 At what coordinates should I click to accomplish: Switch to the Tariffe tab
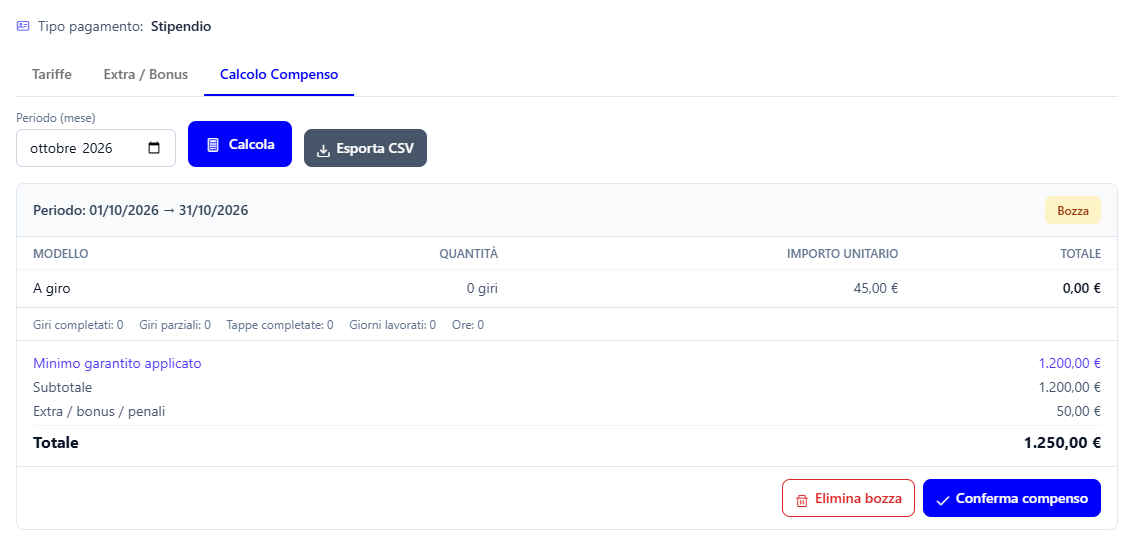[52, 74]
